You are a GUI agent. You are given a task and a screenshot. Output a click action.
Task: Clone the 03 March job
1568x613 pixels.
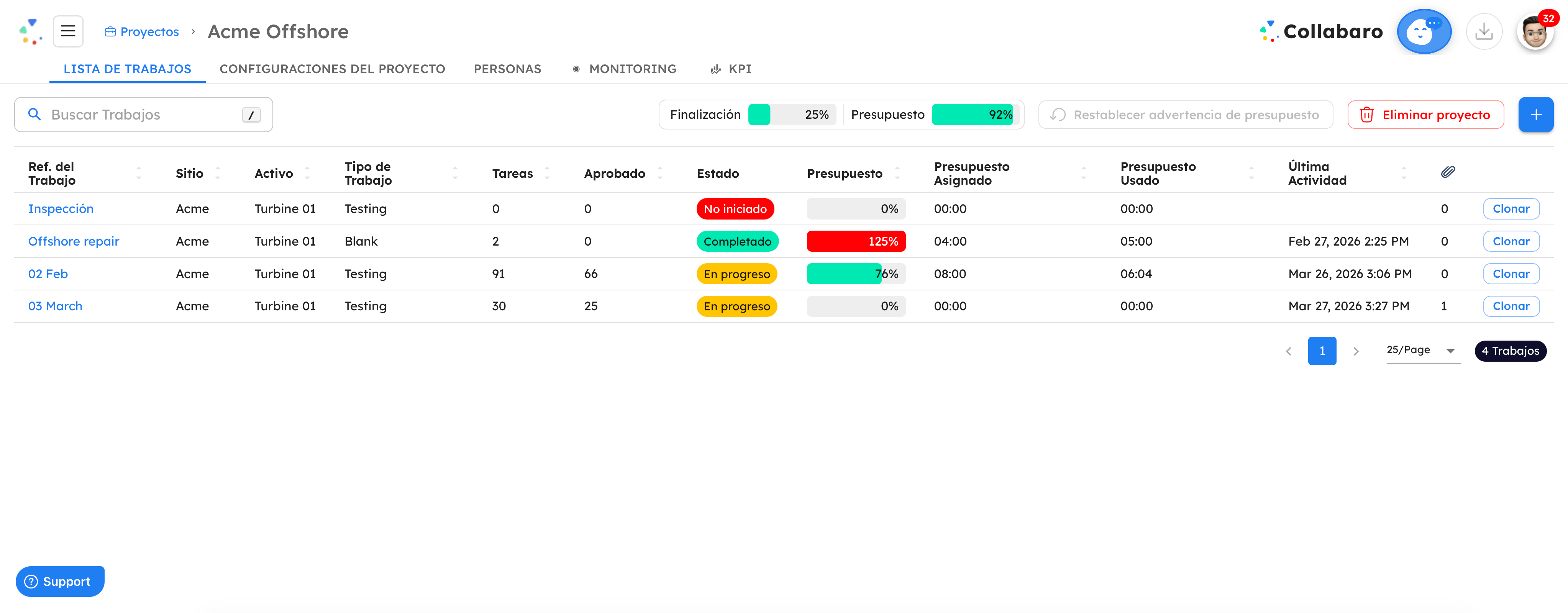(x=1511, y=306)
